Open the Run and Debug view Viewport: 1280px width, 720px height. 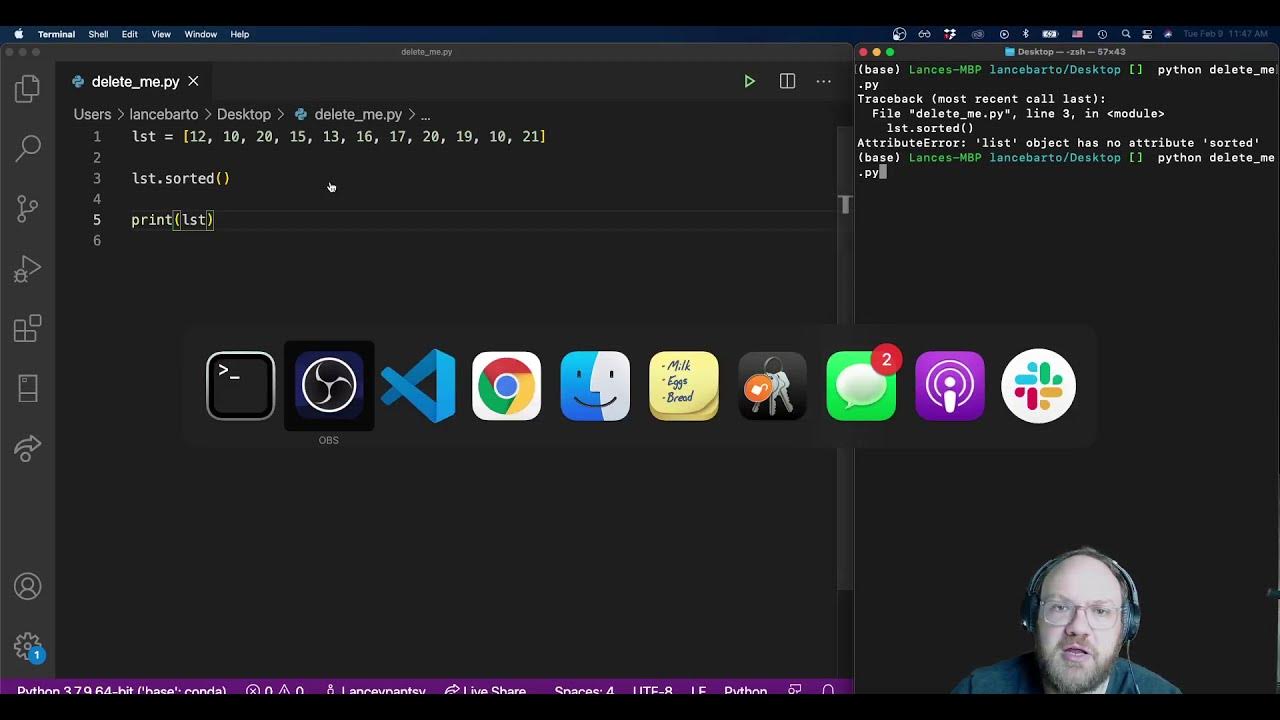click(28, 268)
